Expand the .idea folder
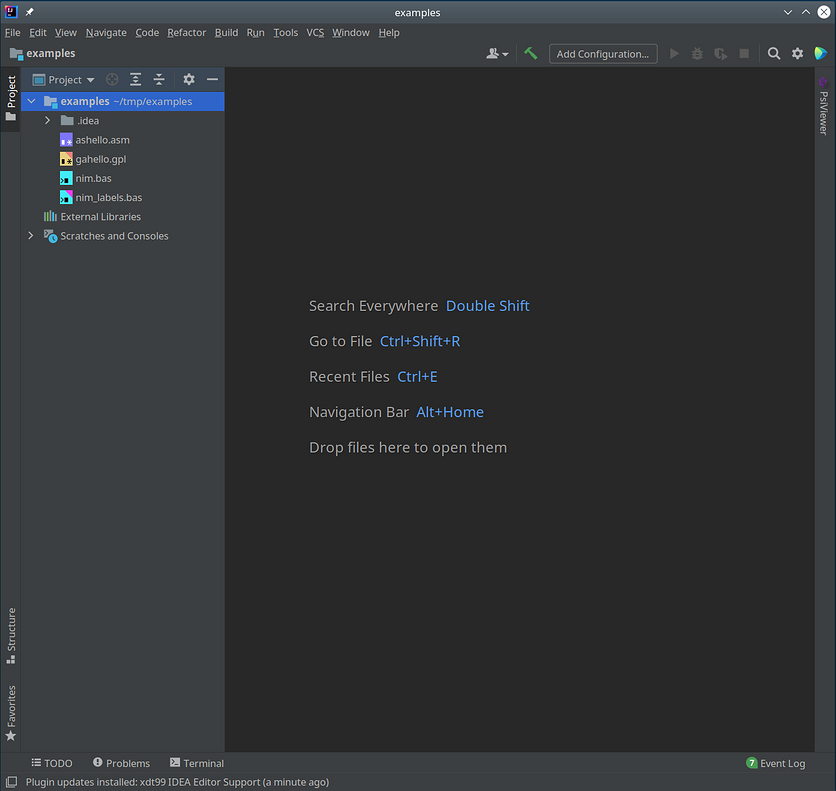The height and width of the screenshot is (791, 836). 46,120
